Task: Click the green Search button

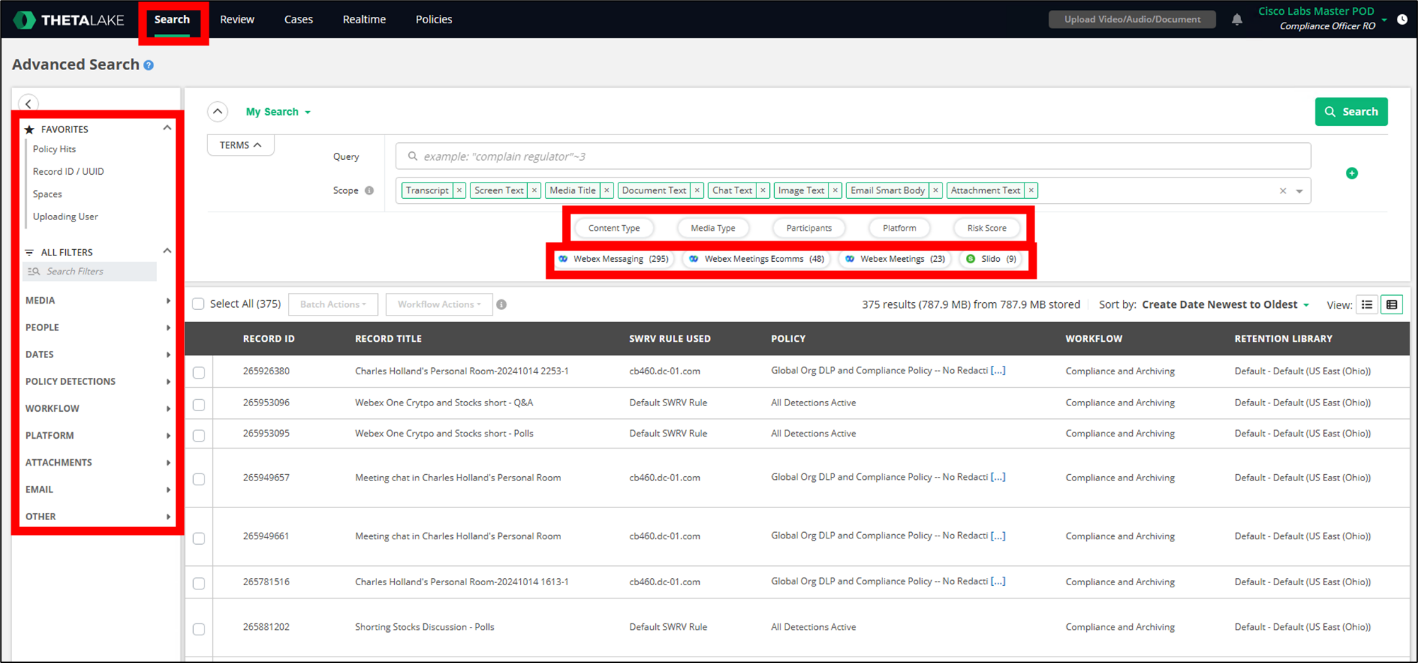Action: tap(1350, 112)
